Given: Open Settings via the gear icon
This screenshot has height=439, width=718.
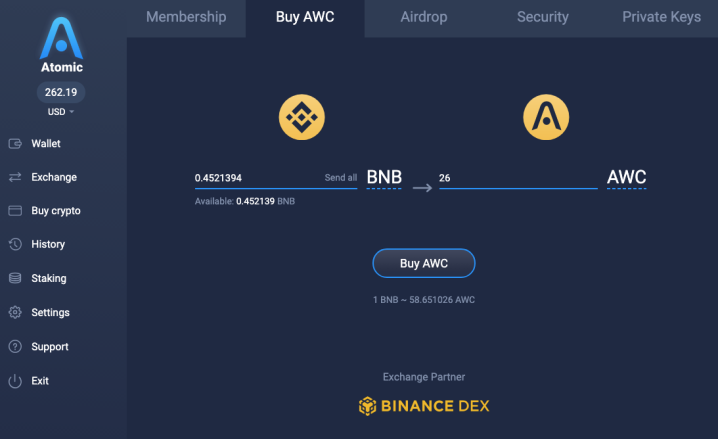Looking at the screenshot, I should coord(15,312).
